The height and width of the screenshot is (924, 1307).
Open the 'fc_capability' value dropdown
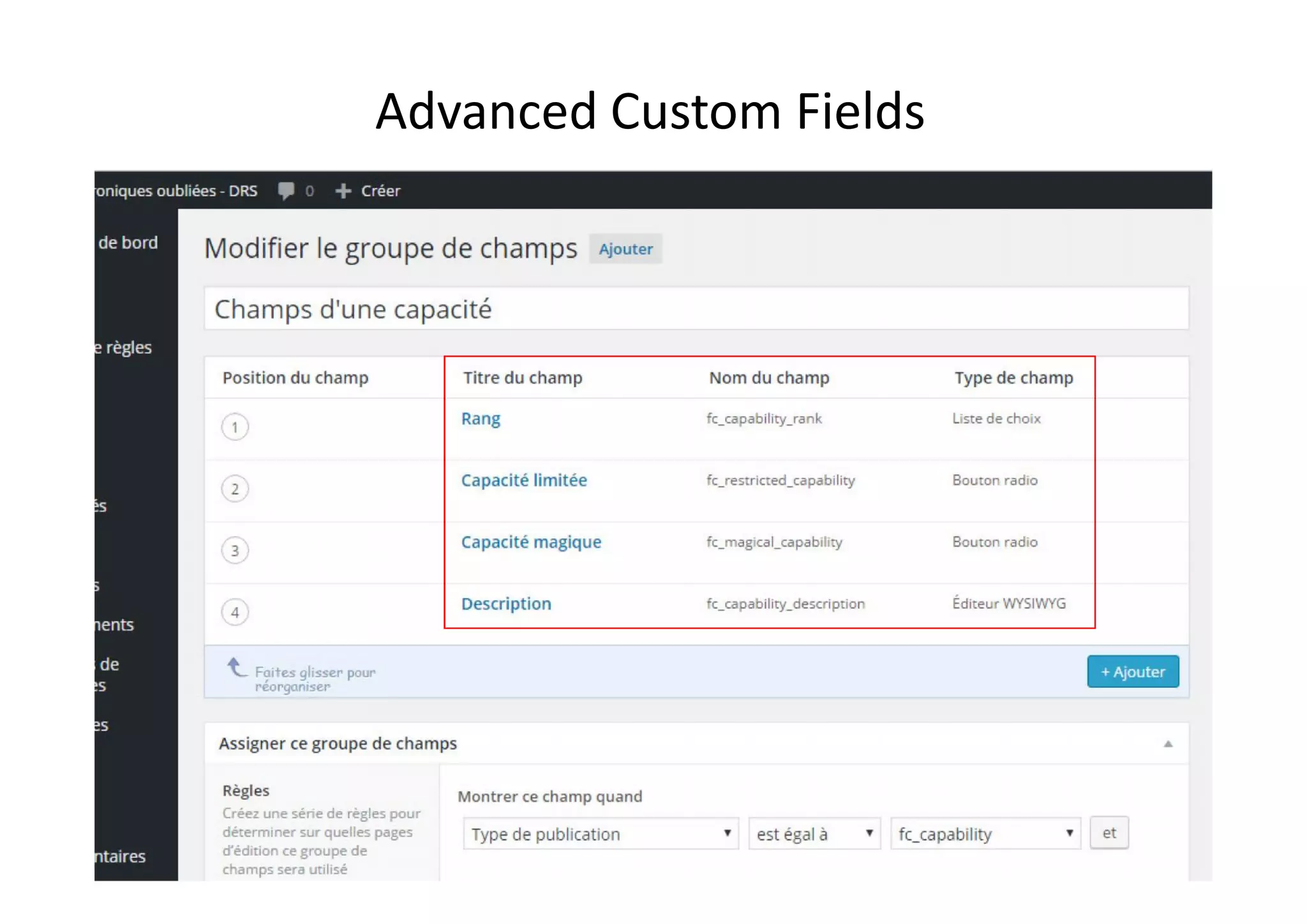click(985, 833)
